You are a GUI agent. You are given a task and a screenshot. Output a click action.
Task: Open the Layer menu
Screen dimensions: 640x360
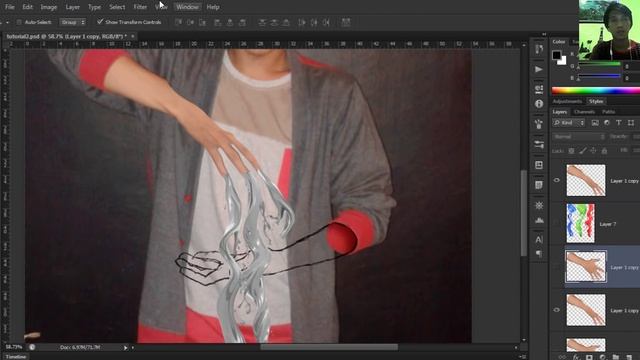(73, 7)
